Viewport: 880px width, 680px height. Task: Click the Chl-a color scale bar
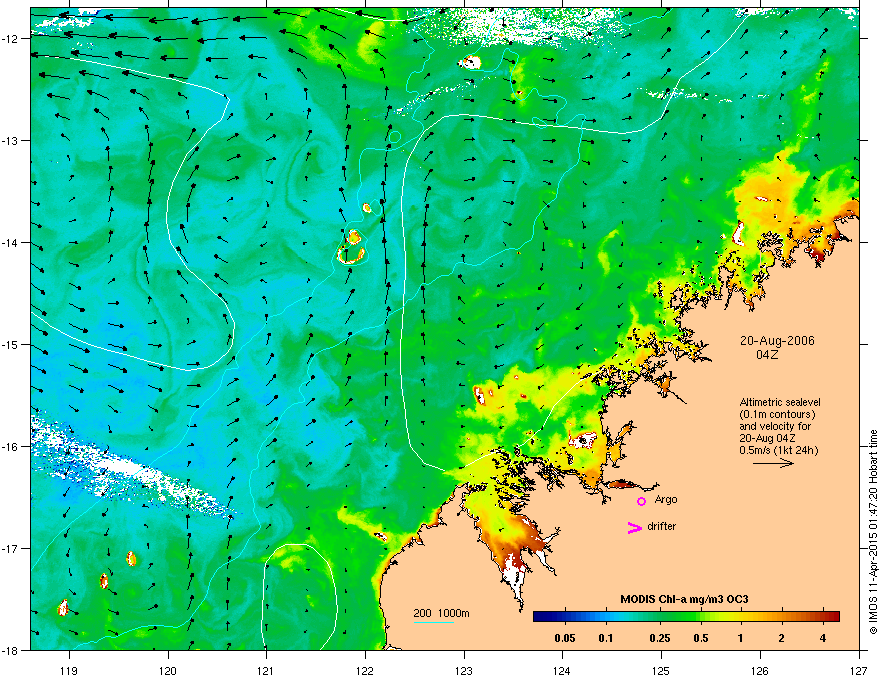point(686,616)
